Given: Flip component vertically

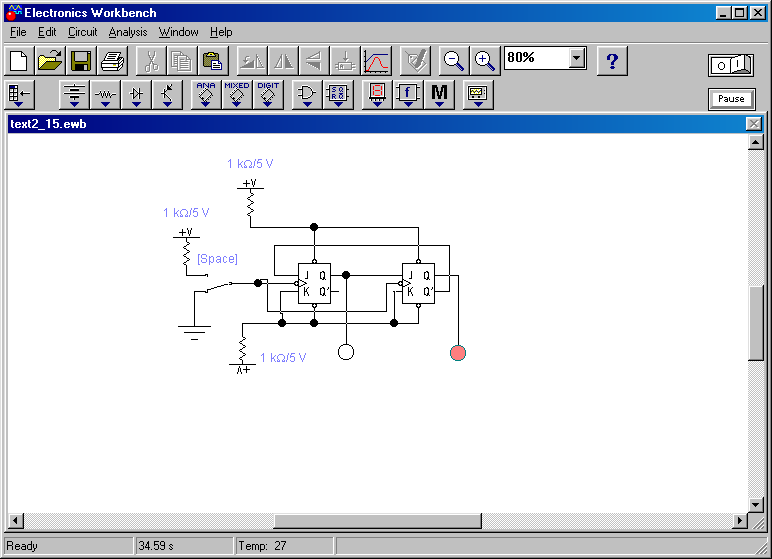Looking at the screenshot, I should click(x=314, y=61).
